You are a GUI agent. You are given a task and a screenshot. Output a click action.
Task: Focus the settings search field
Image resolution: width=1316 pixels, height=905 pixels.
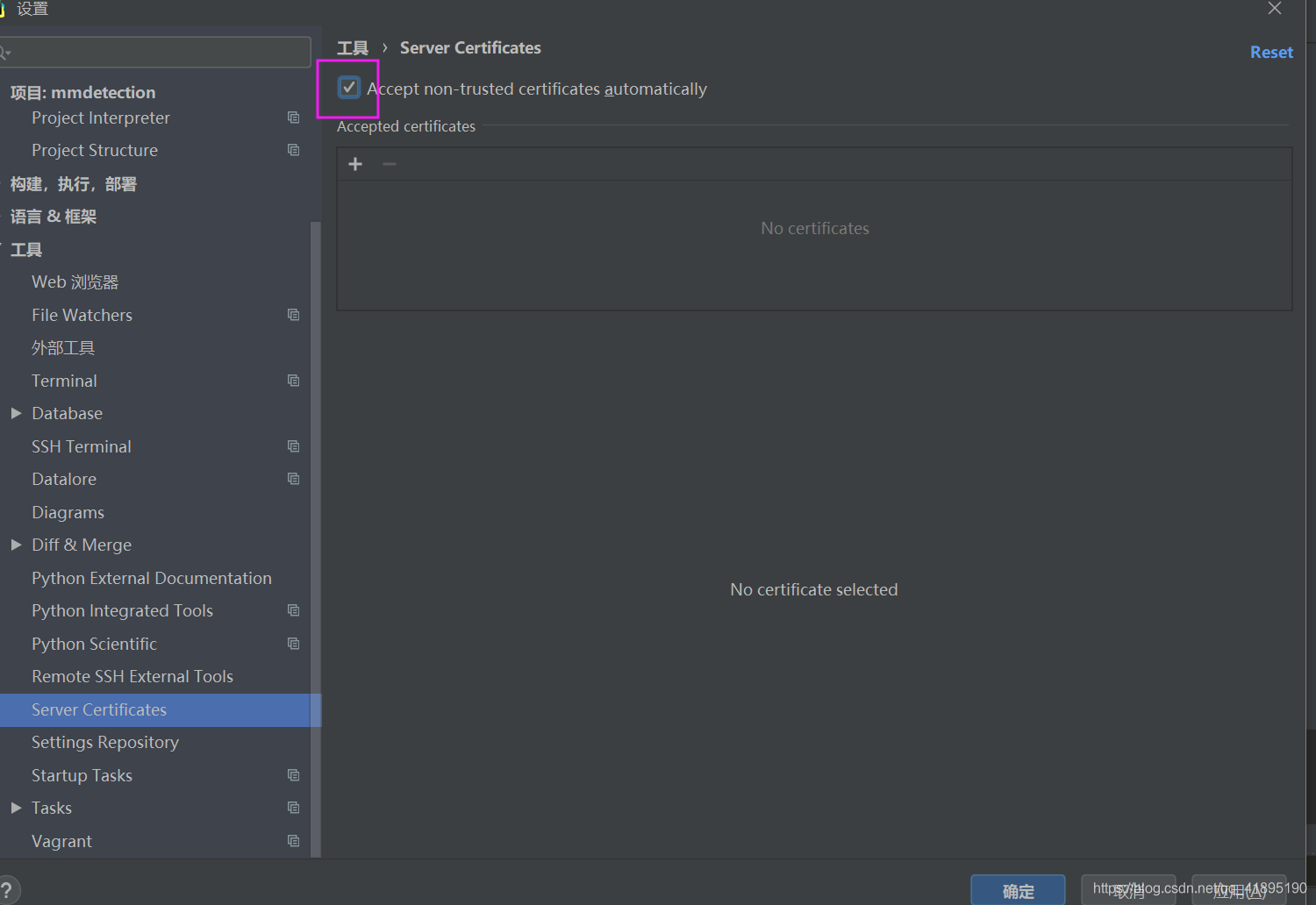point(155,53)
